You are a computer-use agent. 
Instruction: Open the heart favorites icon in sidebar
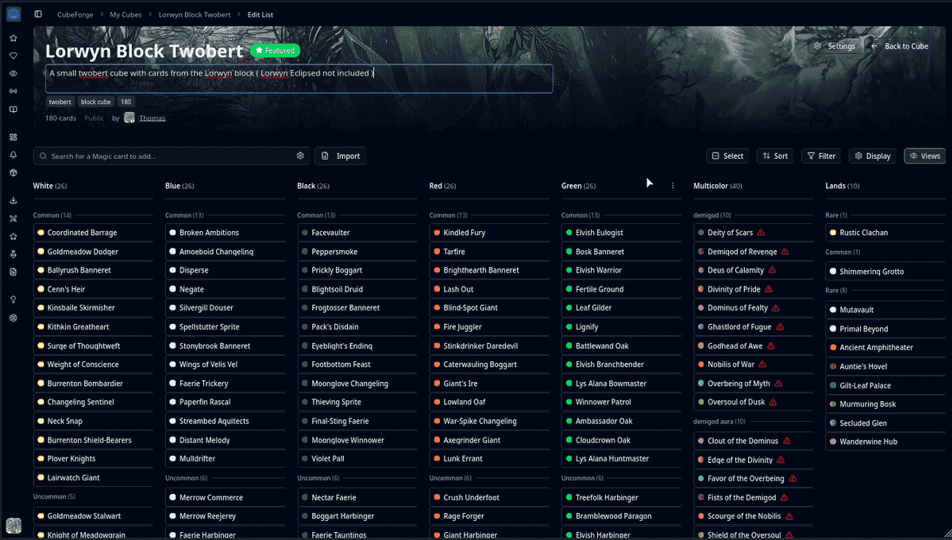(13, 56)
